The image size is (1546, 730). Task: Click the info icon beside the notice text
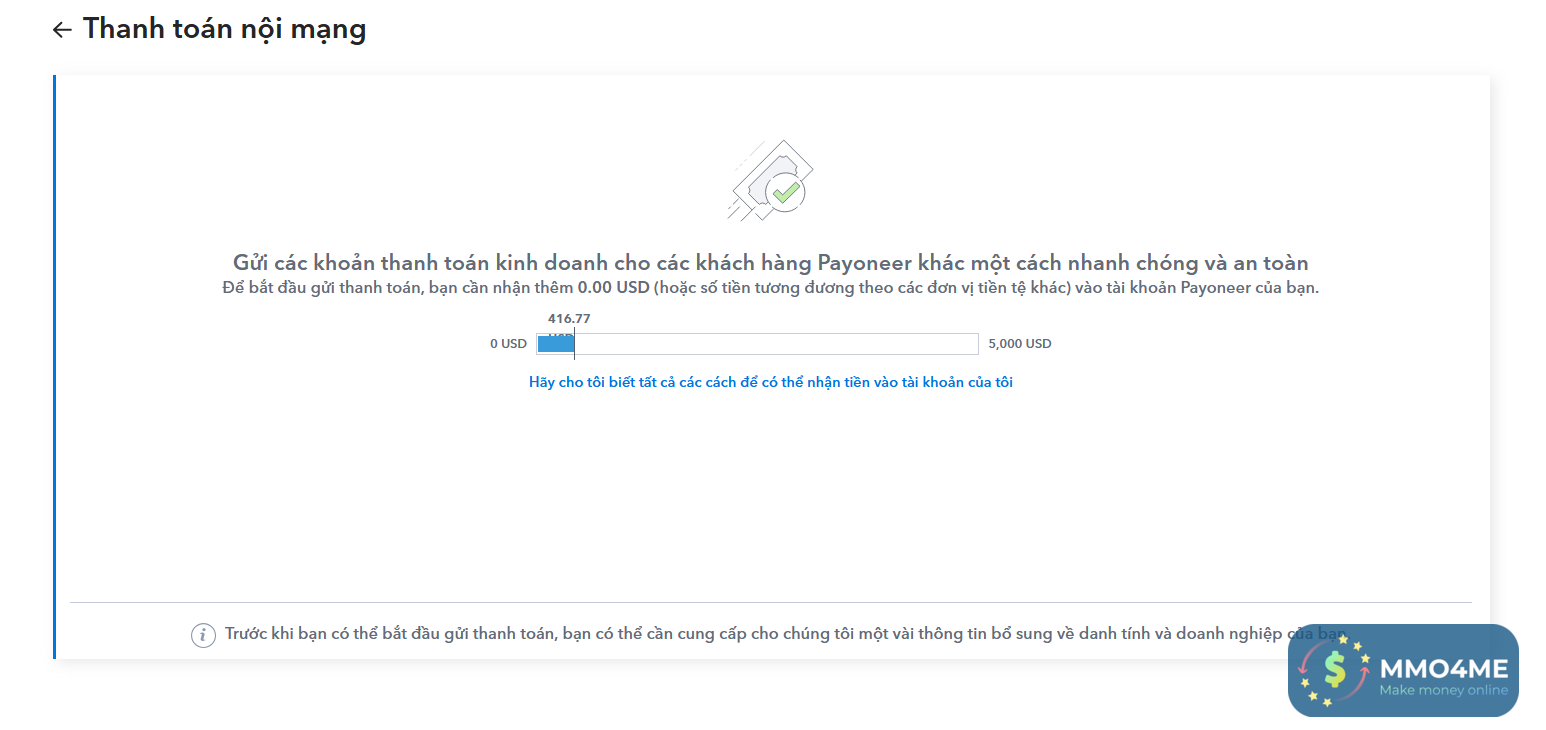click(x=203, y=635)
